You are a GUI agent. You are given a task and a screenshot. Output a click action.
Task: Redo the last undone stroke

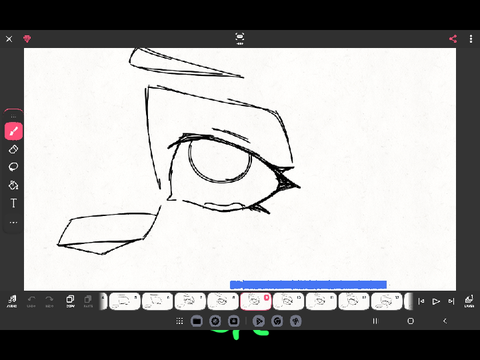[x=49, y=301]
